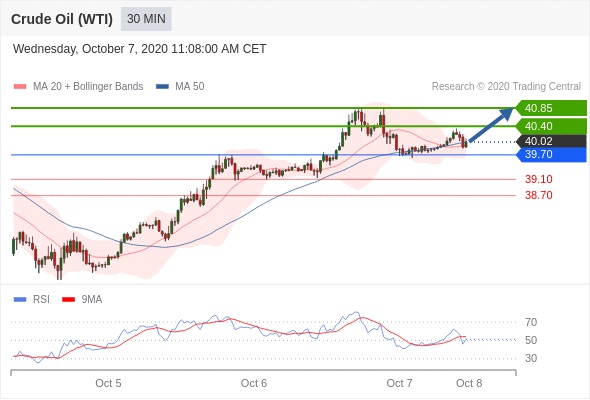Click the Research © 2020 Trading Central text

(506, 87)
